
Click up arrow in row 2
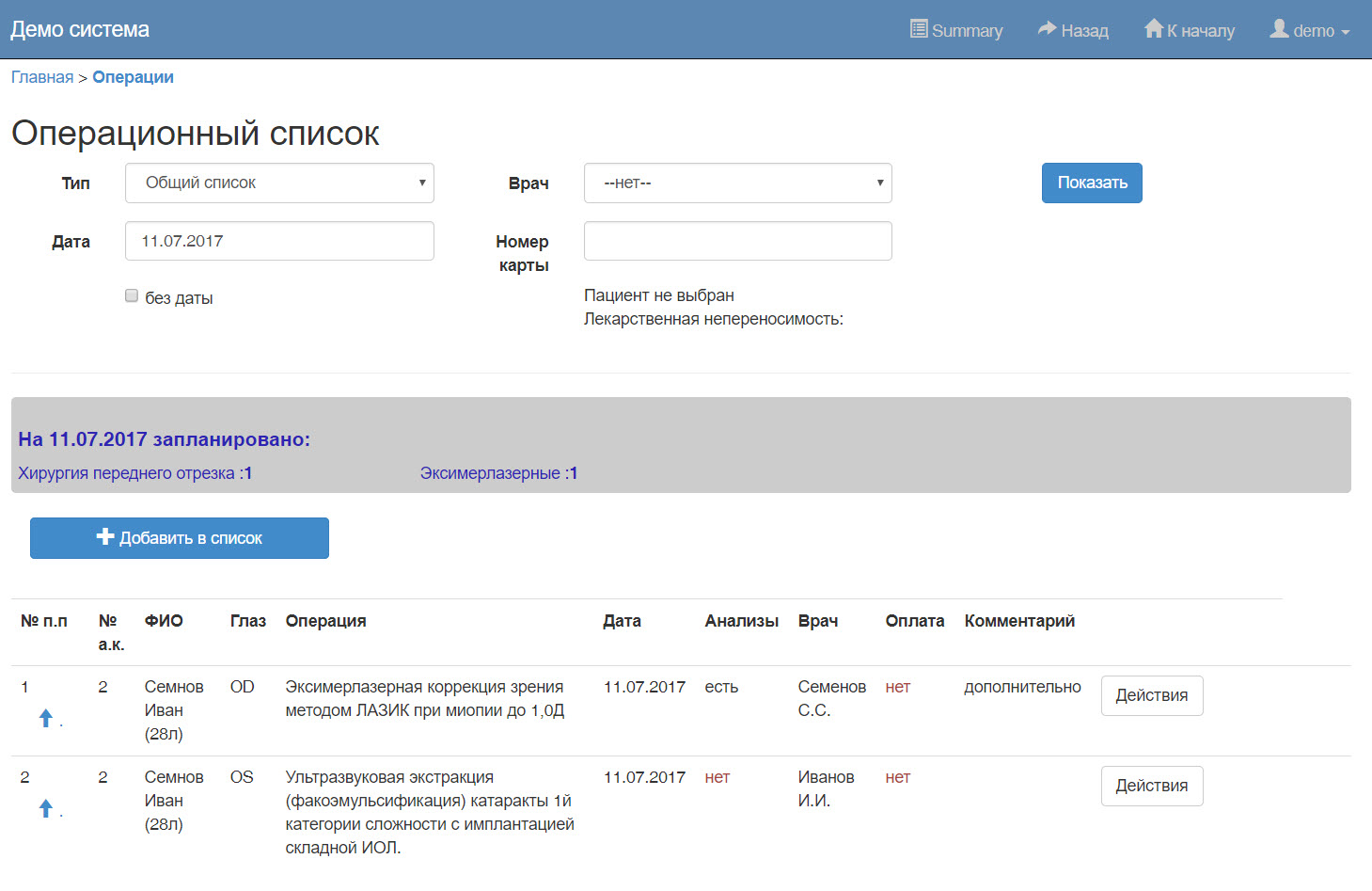pyautogui.click(x=46, y=809)
